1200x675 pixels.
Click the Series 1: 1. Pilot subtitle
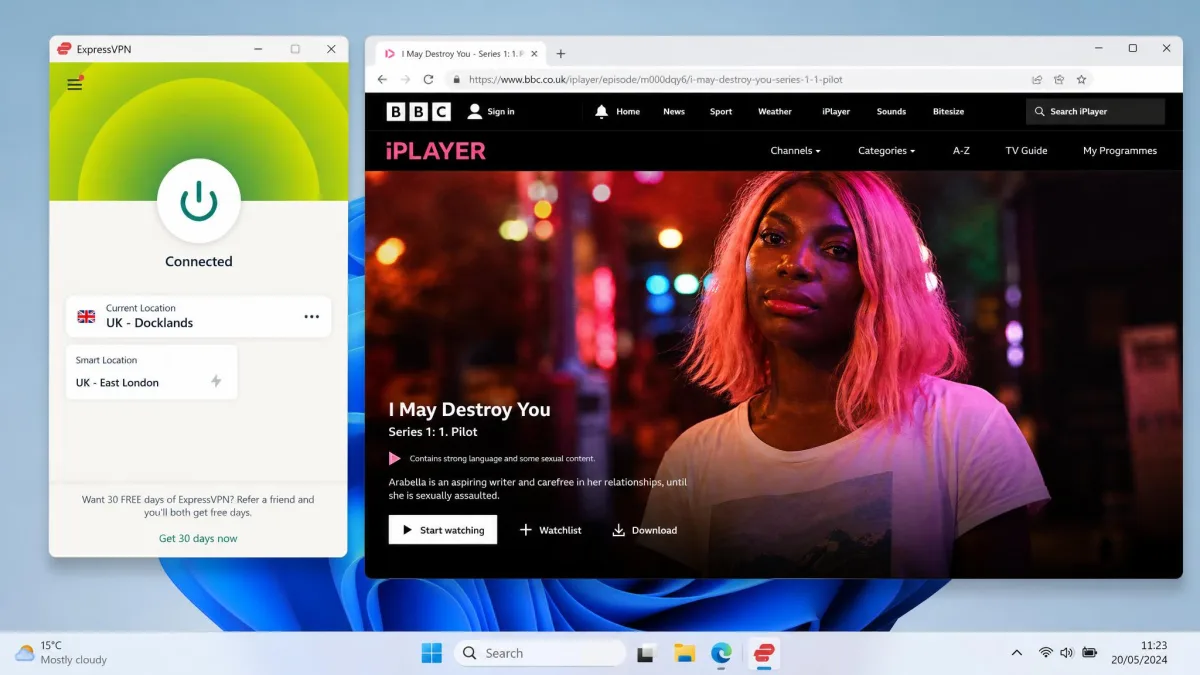pos(433,432)
